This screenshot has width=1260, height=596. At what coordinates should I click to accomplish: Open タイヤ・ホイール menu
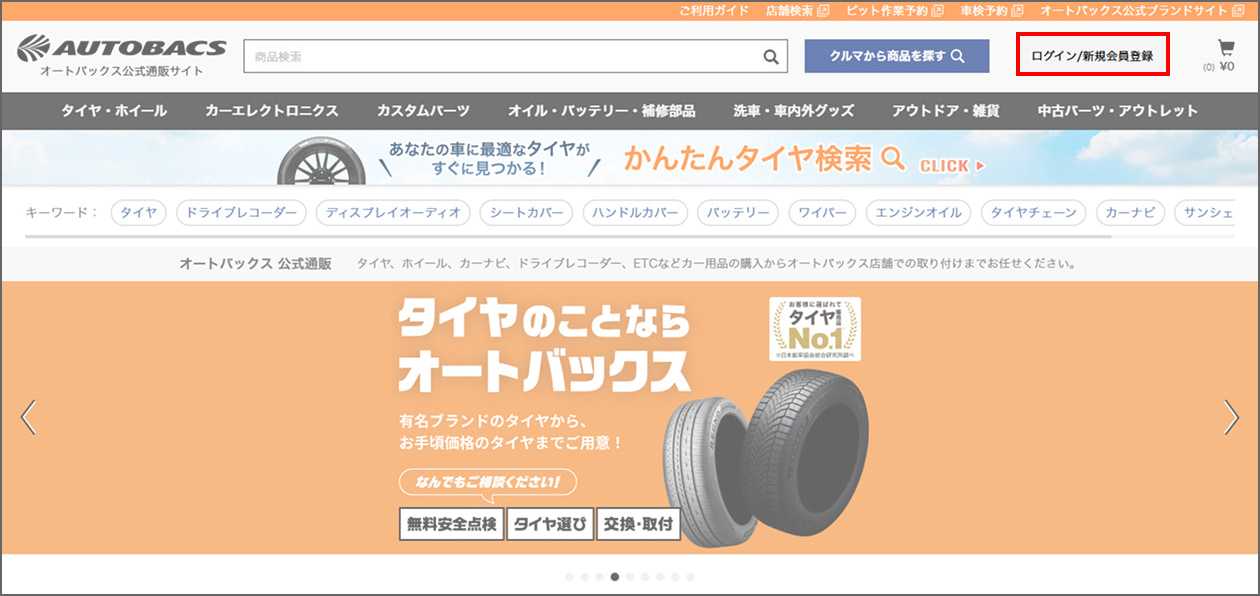[114, 111]
